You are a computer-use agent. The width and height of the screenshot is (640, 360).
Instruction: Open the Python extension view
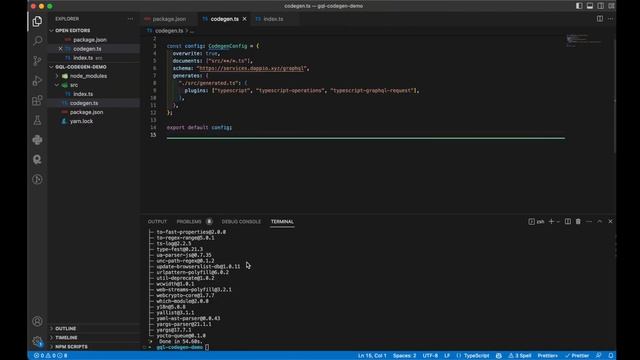click(37, 140)
